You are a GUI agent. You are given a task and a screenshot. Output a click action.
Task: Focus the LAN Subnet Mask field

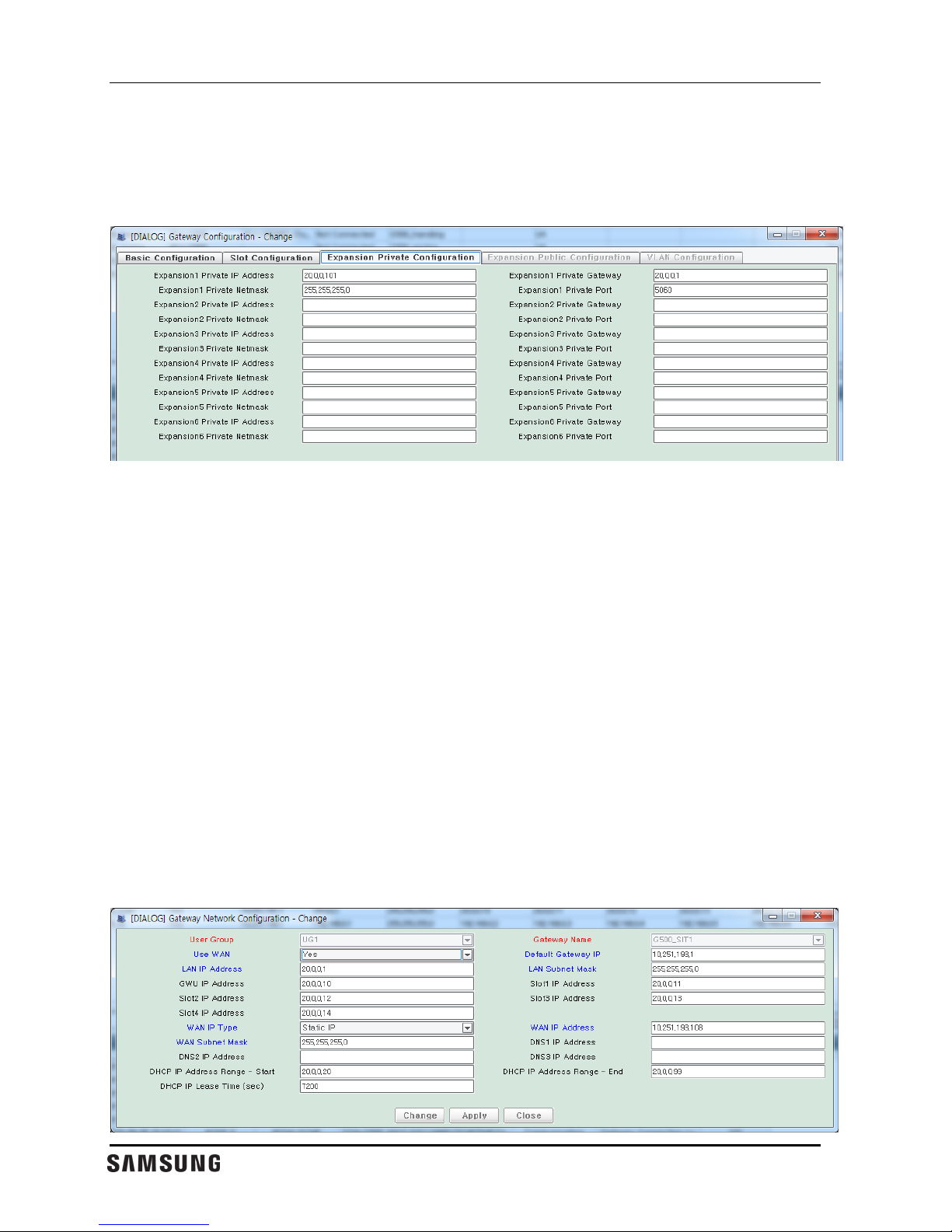pyautogui.click(x=738, y=969)
